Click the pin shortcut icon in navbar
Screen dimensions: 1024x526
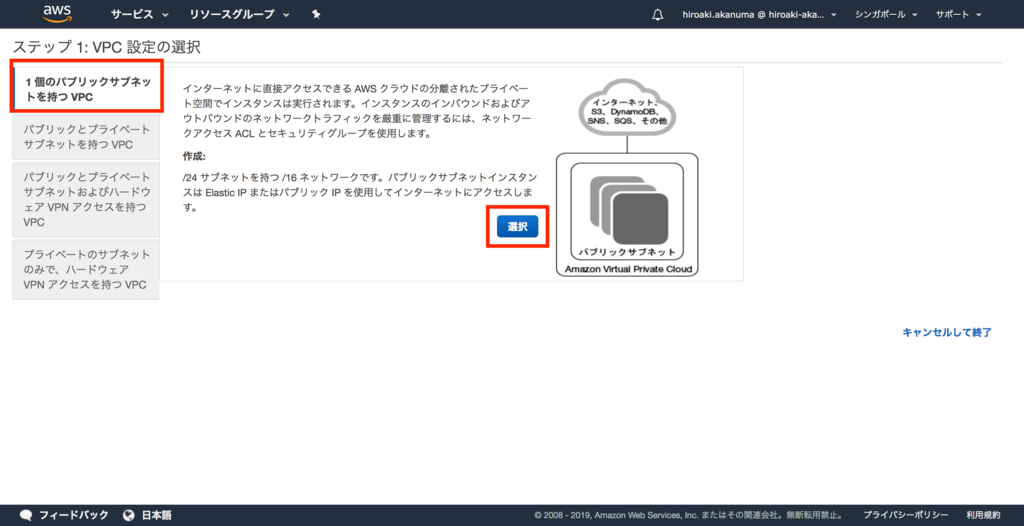(316, 14)
